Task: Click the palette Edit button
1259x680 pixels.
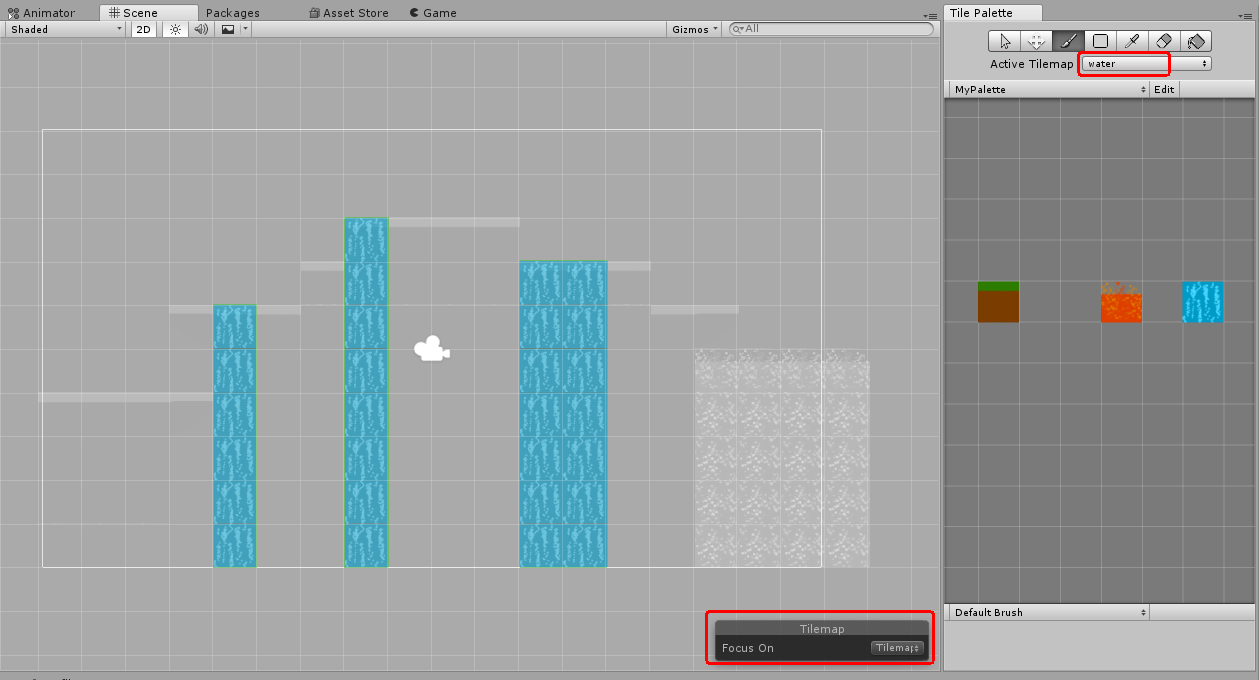Action: [x=1164, y=89]
